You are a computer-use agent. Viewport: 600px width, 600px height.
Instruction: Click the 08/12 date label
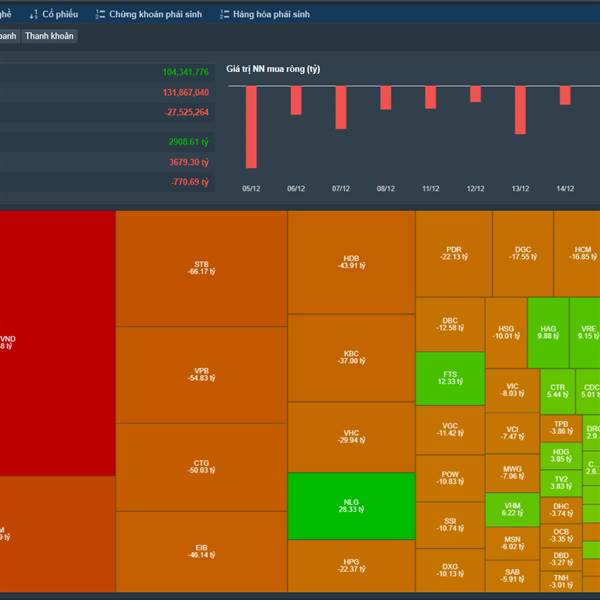tap(386, 189)
